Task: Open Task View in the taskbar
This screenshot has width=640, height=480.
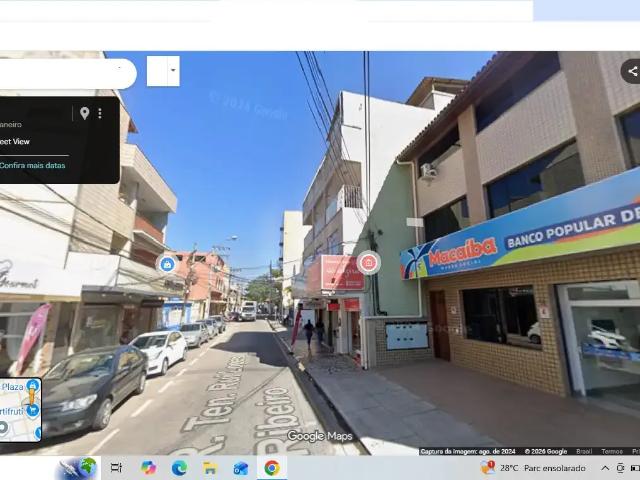Action: pyautogui.click(x=116, y=468)
